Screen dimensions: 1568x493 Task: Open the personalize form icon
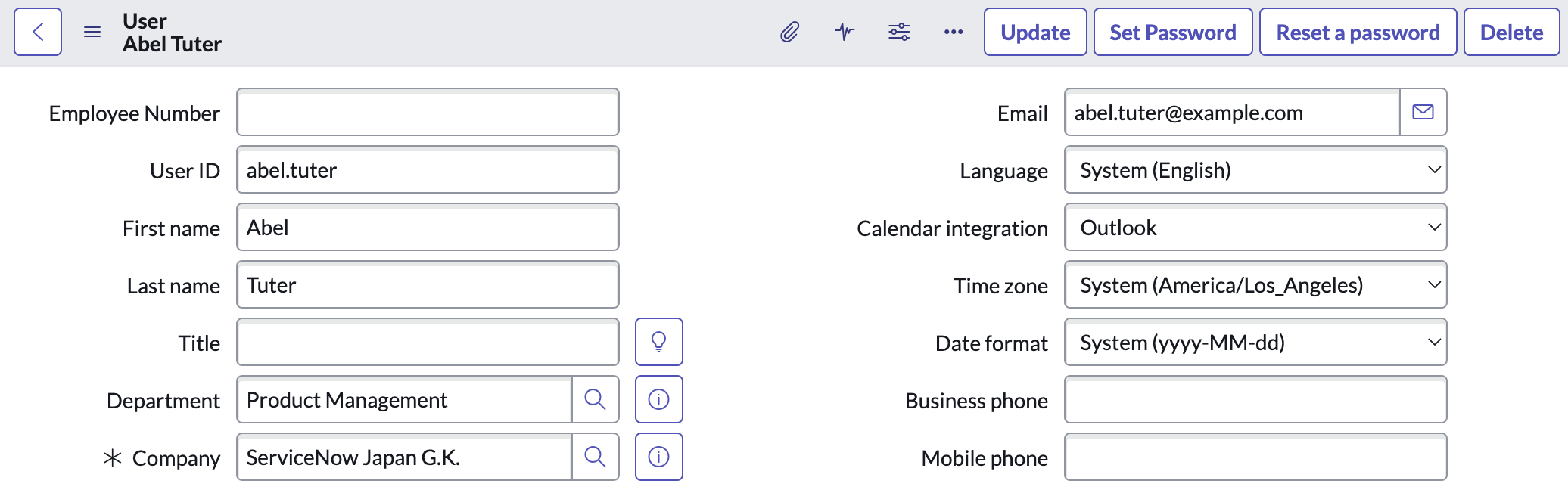click(898, 32)
